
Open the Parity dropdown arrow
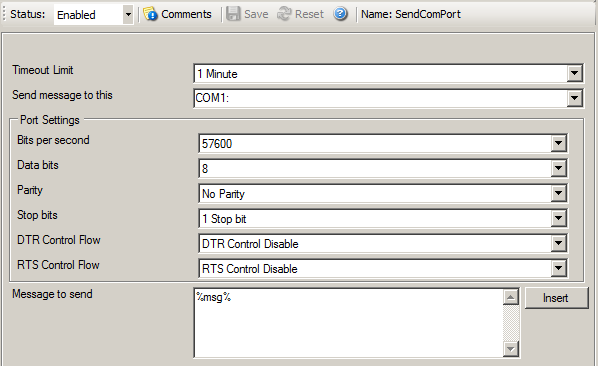(x=558, y=193)
